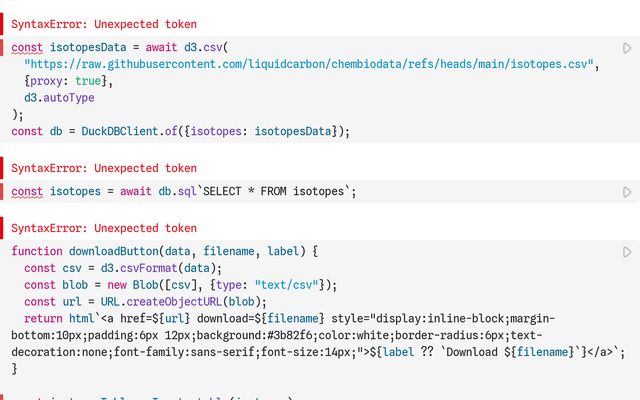Click the githubusercontent isotopes.csv URL string
This screenshot has width=640, height=400.
click(x=308, y=64)
